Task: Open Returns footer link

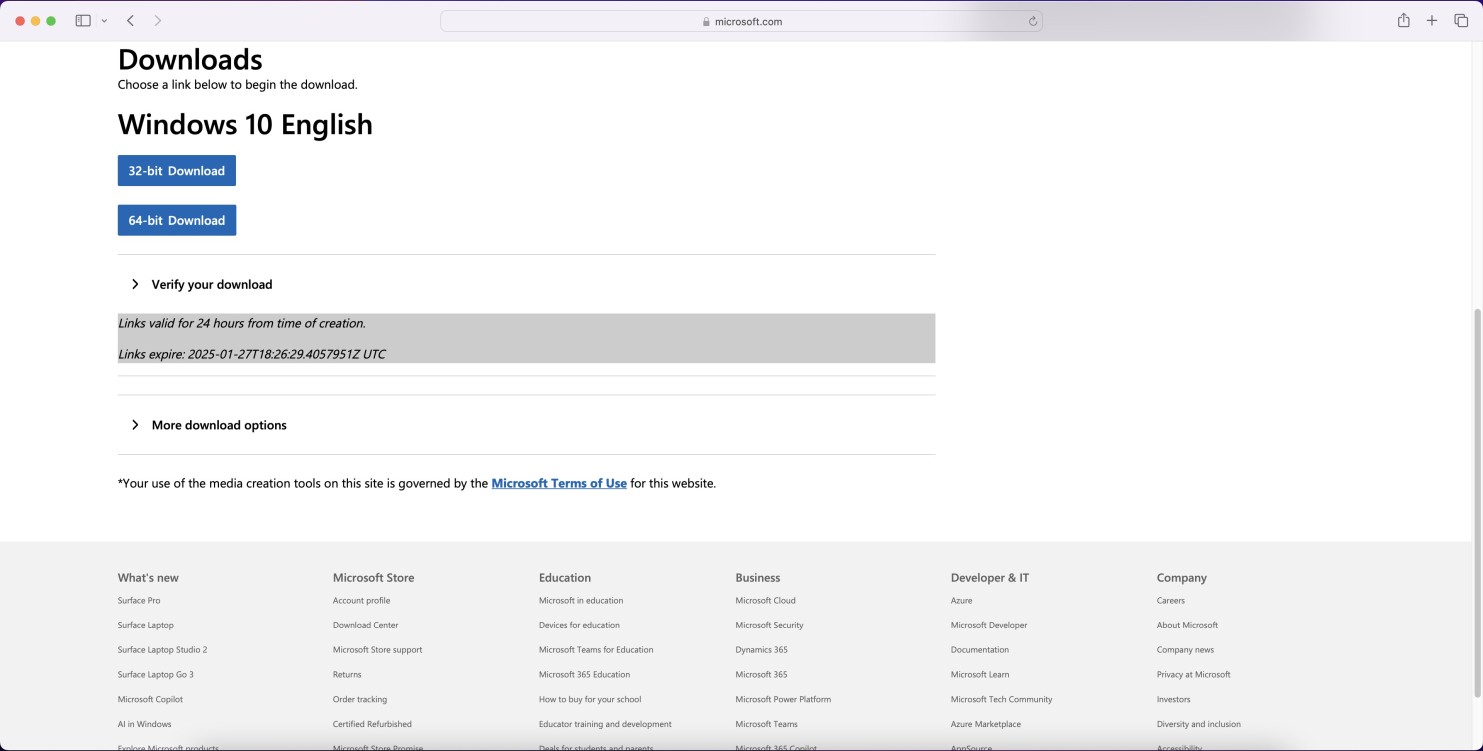Action: click(347, 675)
